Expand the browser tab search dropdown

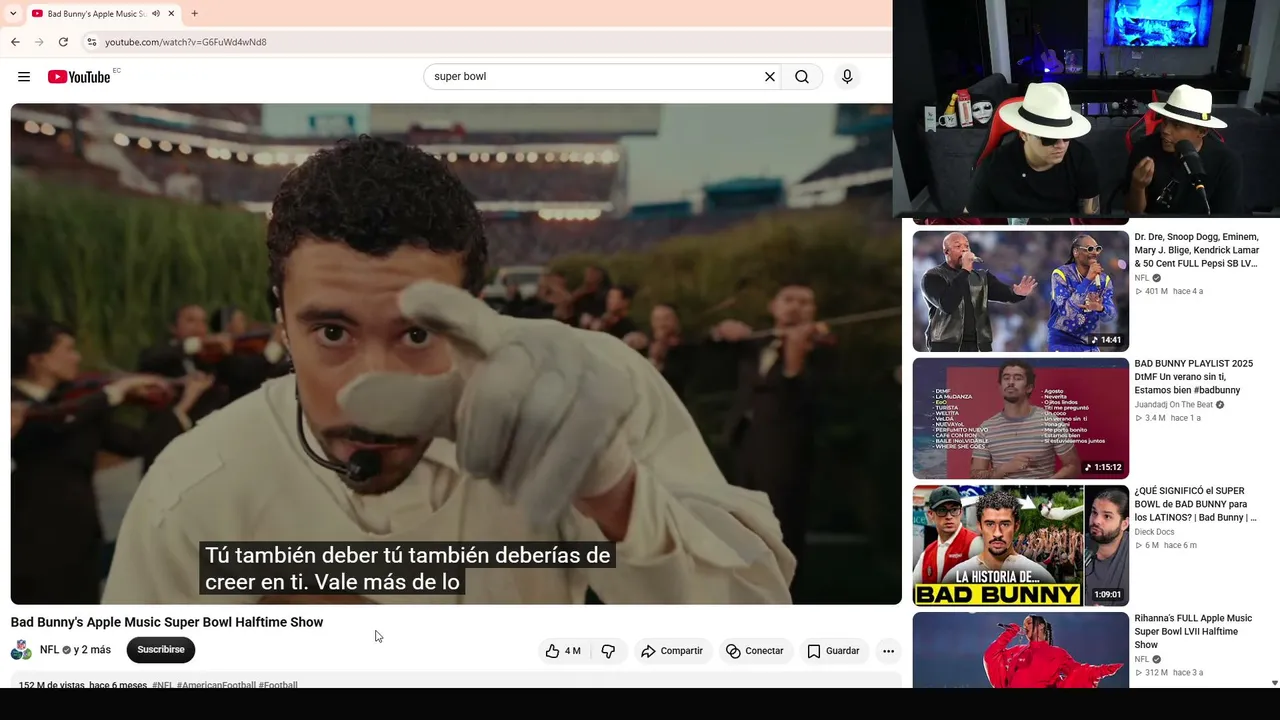coord(13,14)
